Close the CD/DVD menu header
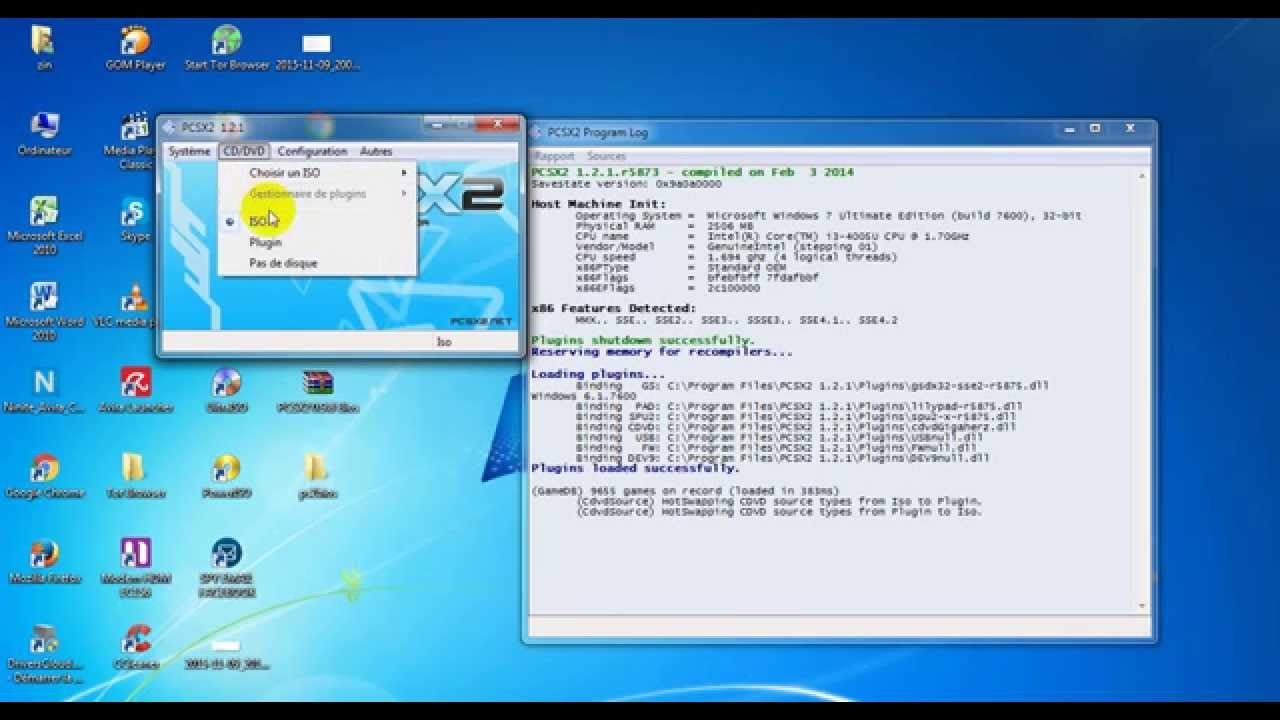1280x720 pixels. click(x=244, y=151)
